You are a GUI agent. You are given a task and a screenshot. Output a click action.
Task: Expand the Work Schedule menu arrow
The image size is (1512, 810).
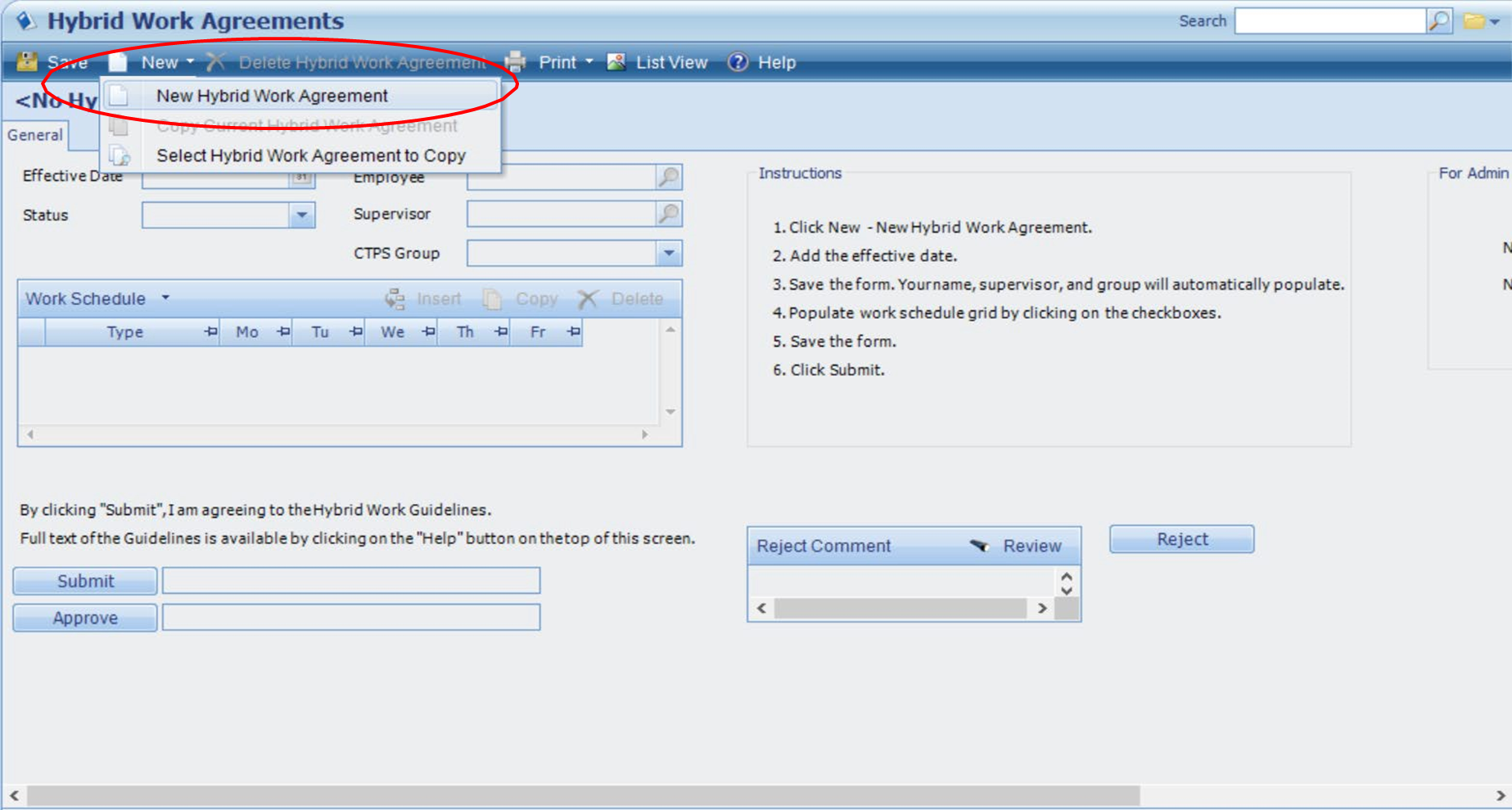click(165, 298)
